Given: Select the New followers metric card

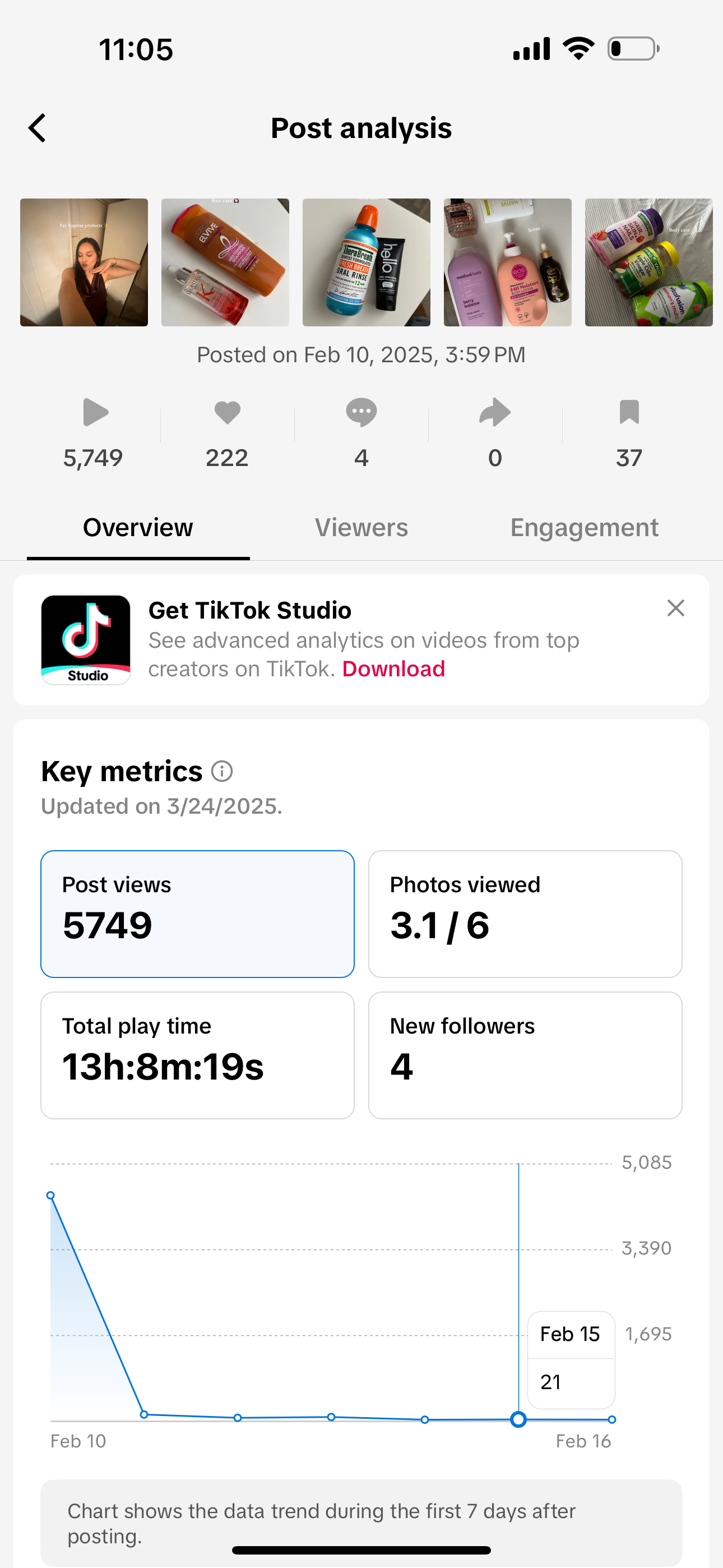Looking at the screenshot, I should [x=525, y=1055].
